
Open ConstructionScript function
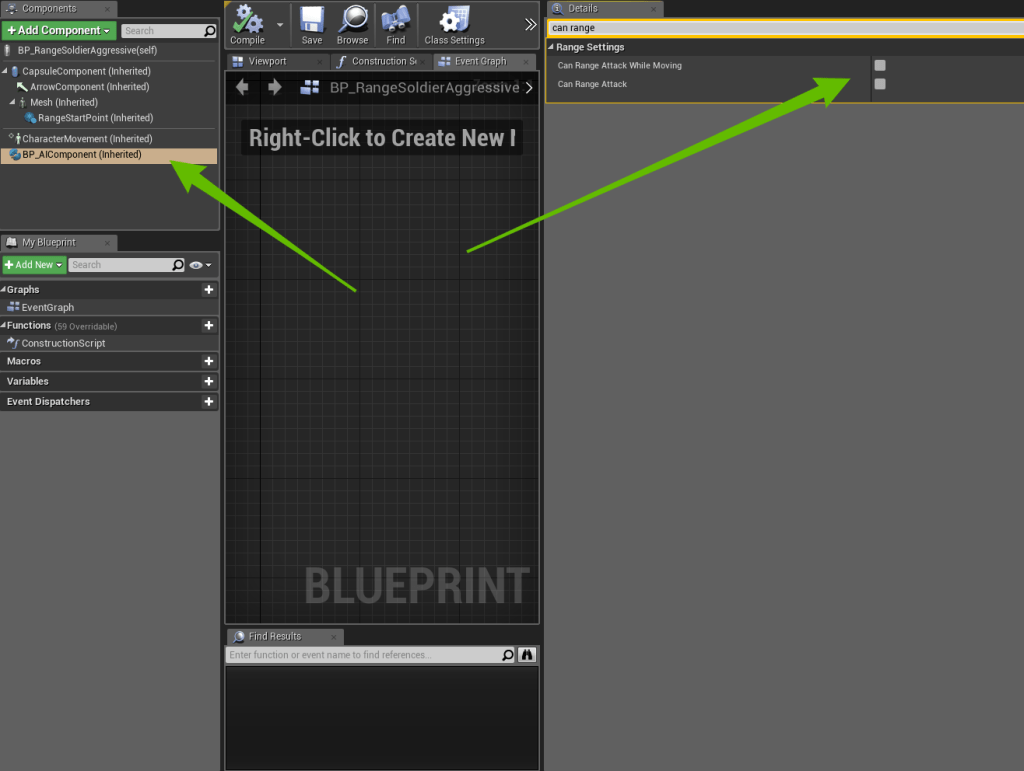63,343
